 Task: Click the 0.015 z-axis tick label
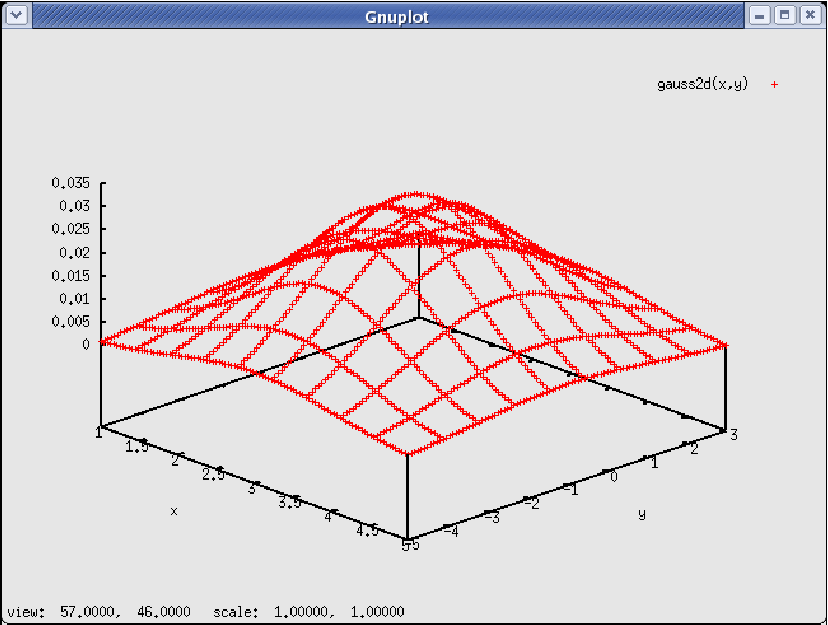[x=71, y=276]
